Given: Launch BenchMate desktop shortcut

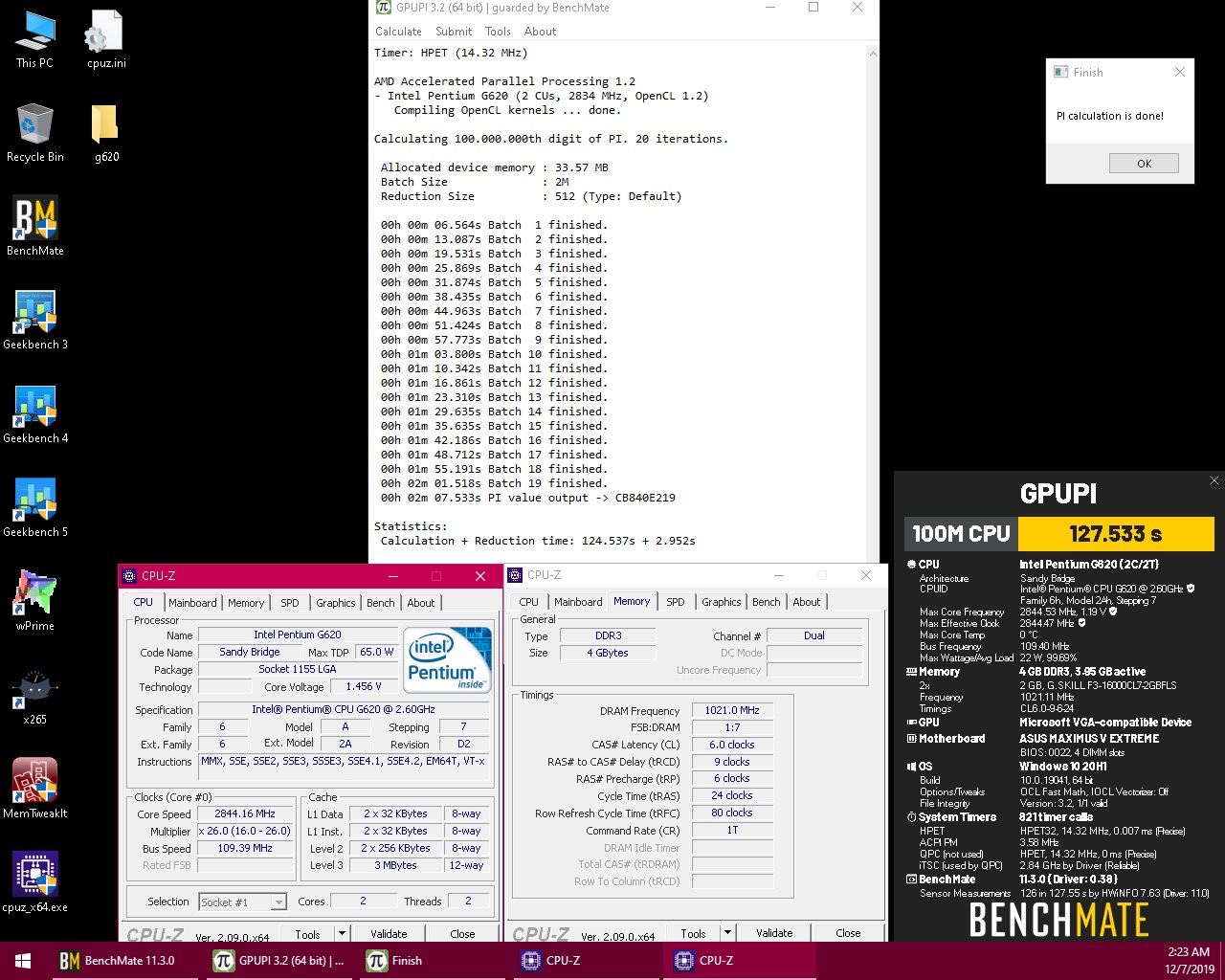Looking at the screenshot, I should click(x=35, y=227).
